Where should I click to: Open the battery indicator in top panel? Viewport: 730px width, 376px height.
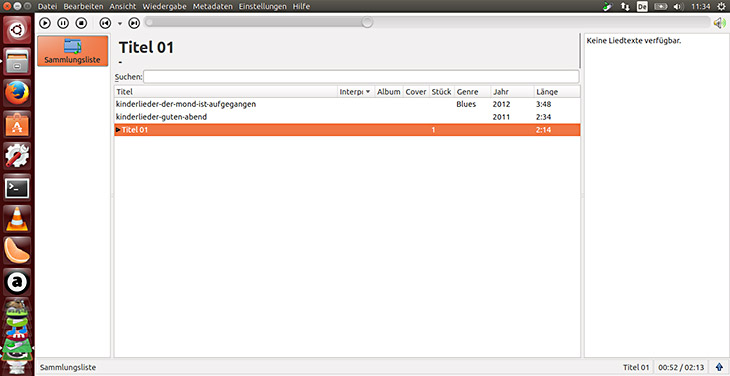click(661, 7)
